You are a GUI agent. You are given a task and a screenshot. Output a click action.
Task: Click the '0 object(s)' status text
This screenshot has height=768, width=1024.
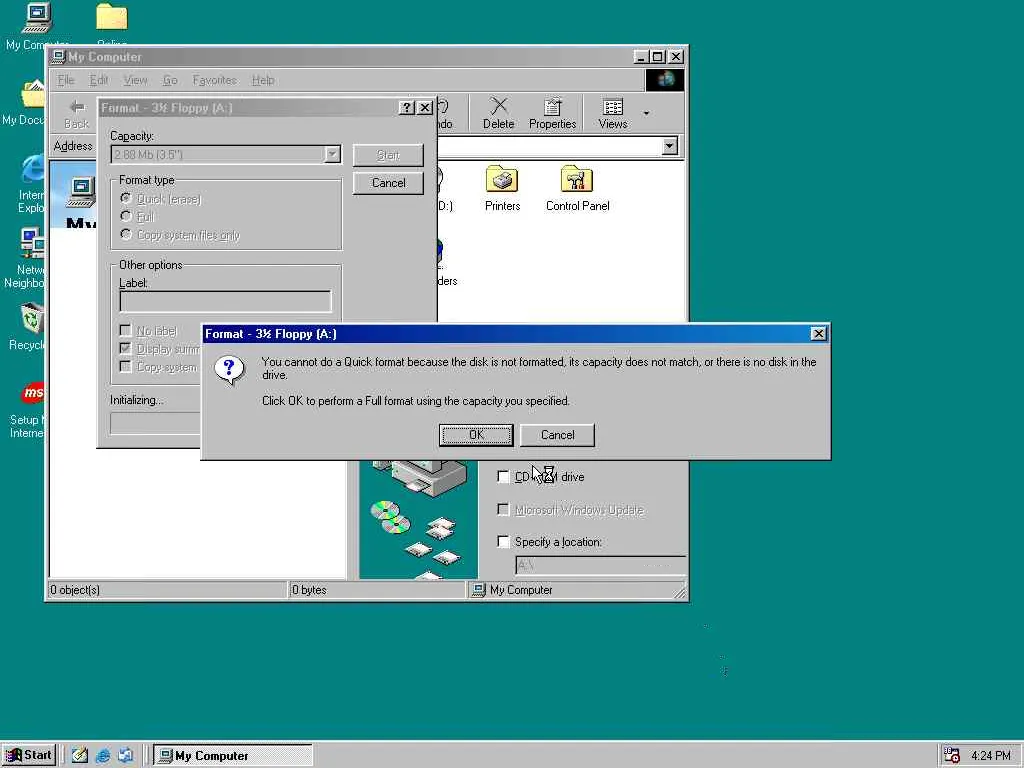[x=74, y=590]
